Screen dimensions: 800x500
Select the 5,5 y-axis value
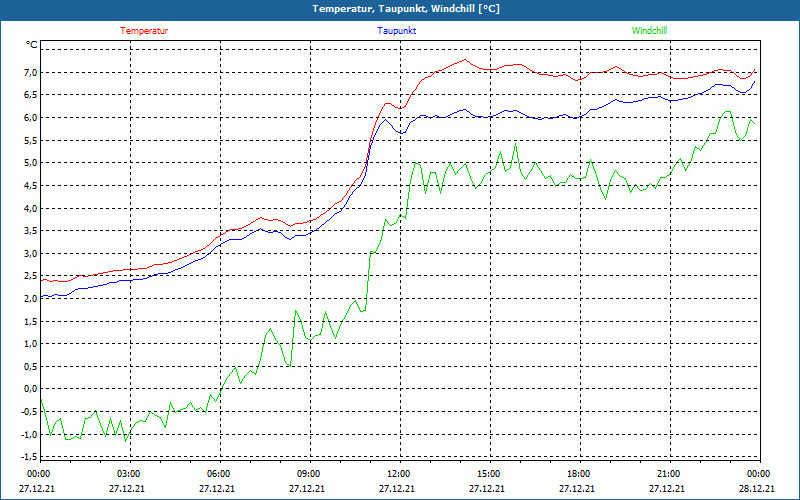31,140
